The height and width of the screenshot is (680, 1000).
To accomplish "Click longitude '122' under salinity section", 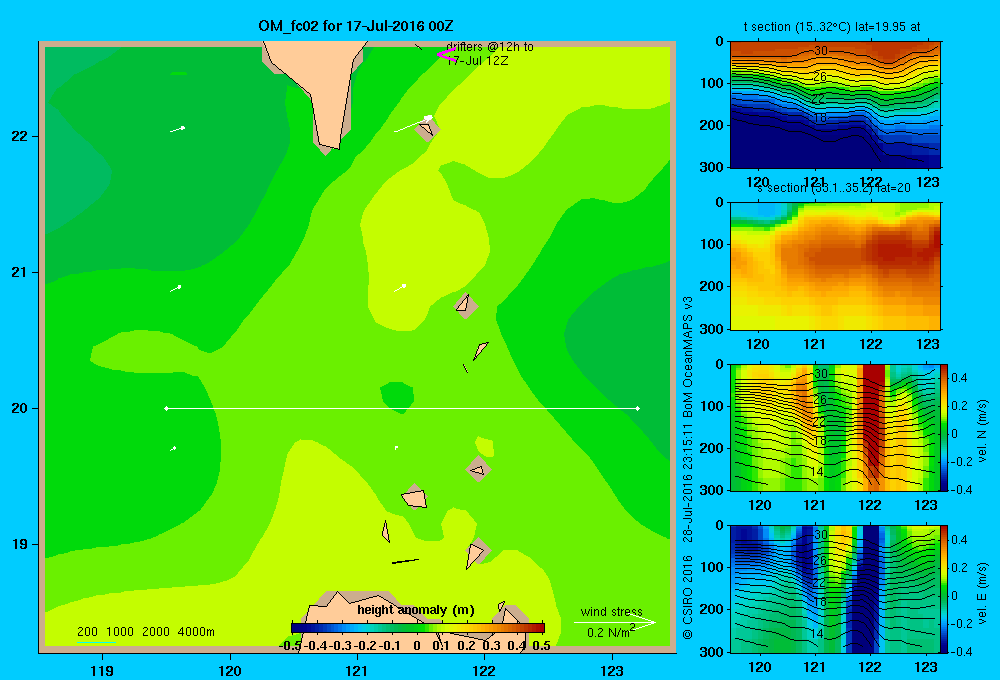I will (x=871, y=344).
